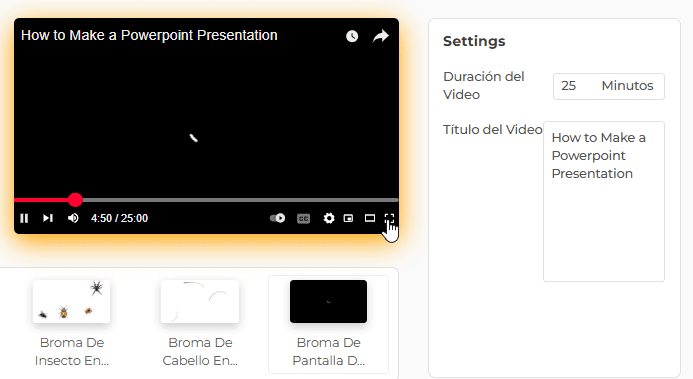The width and height of the screenshot is (693, 379).
Task: Click the Duración del Video label
Action: 484,86
